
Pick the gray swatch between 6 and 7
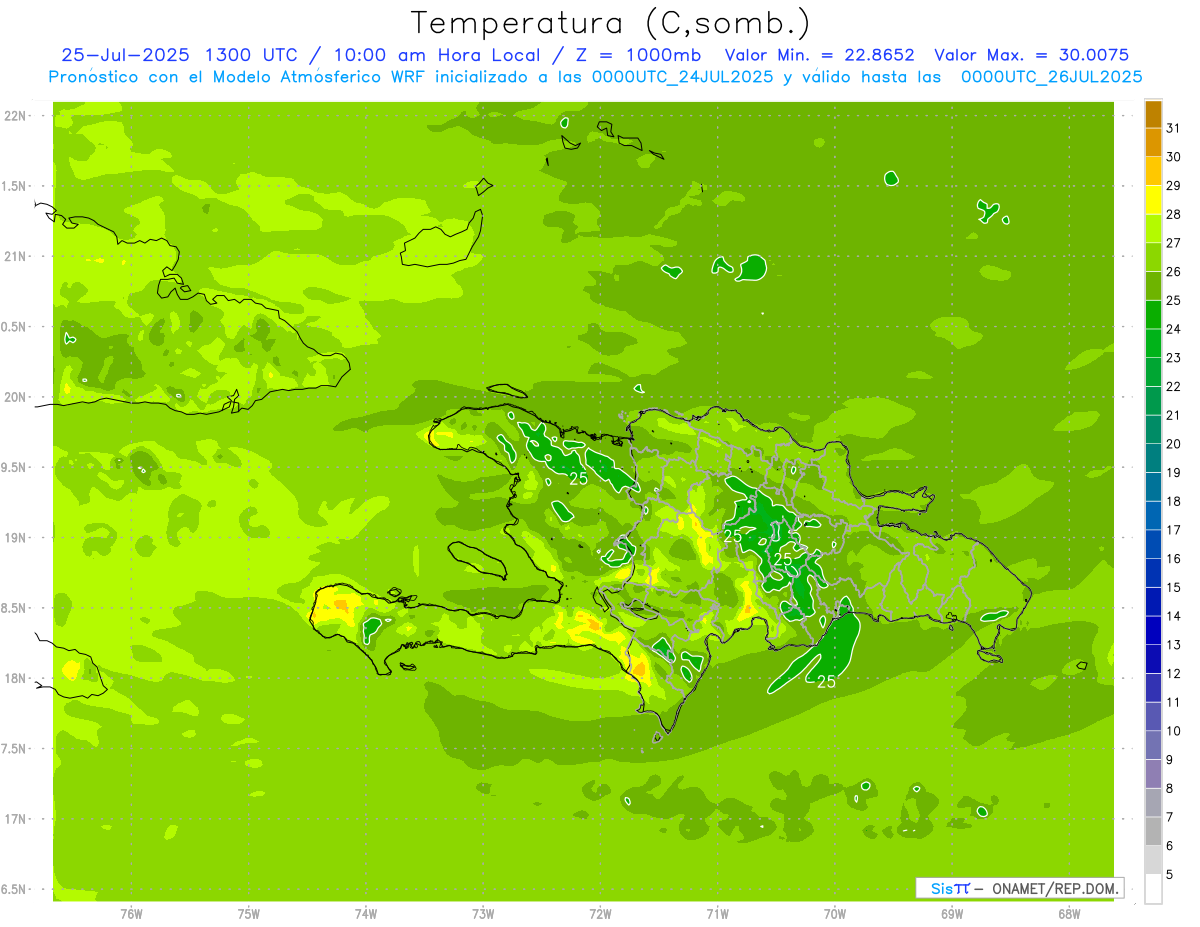[1153, 831]
